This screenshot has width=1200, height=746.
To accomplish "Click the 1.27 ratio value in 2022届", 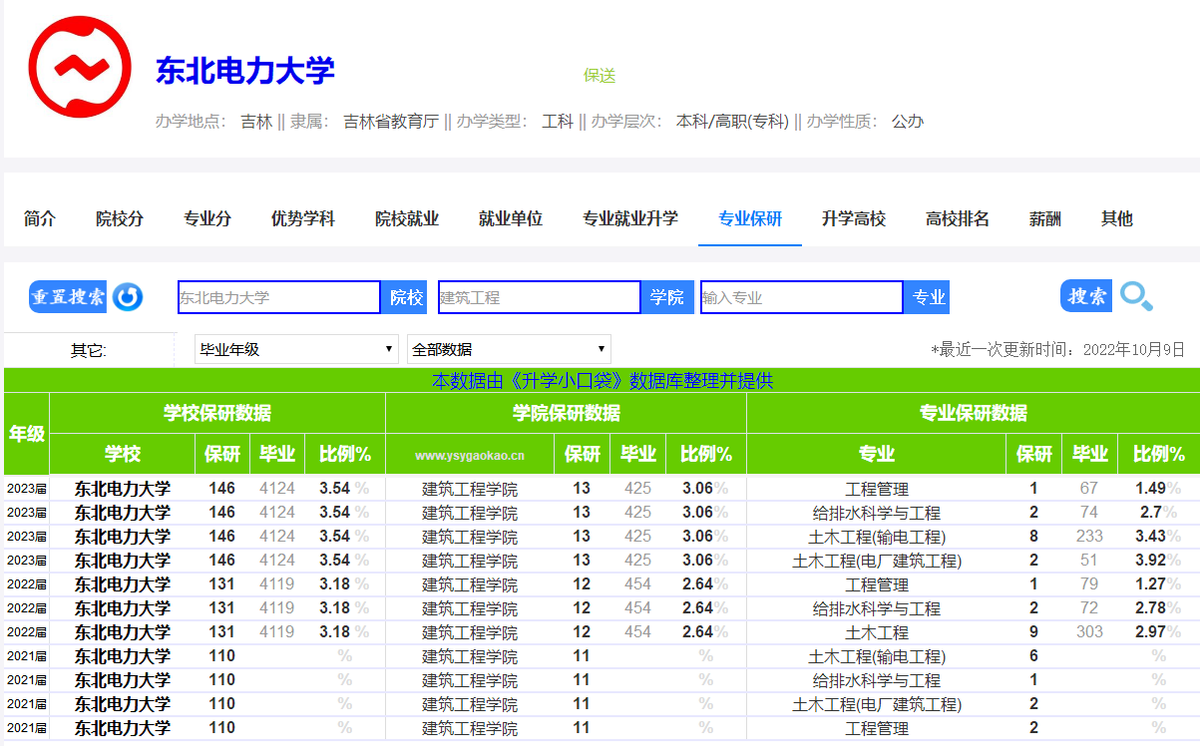I will click(1151, 584).
